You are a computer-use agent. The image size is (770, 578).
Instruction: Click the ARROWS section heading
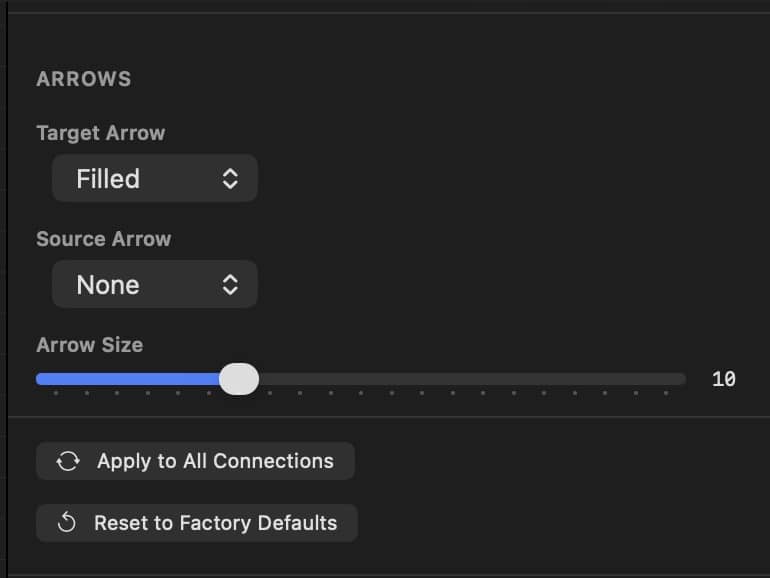(84, 79)
